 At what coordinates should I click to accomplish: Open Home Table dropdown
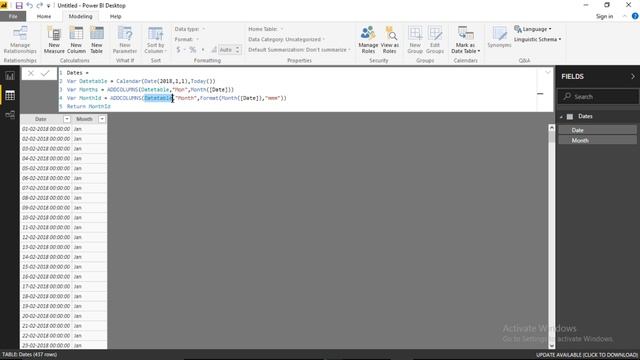point(265,29)
